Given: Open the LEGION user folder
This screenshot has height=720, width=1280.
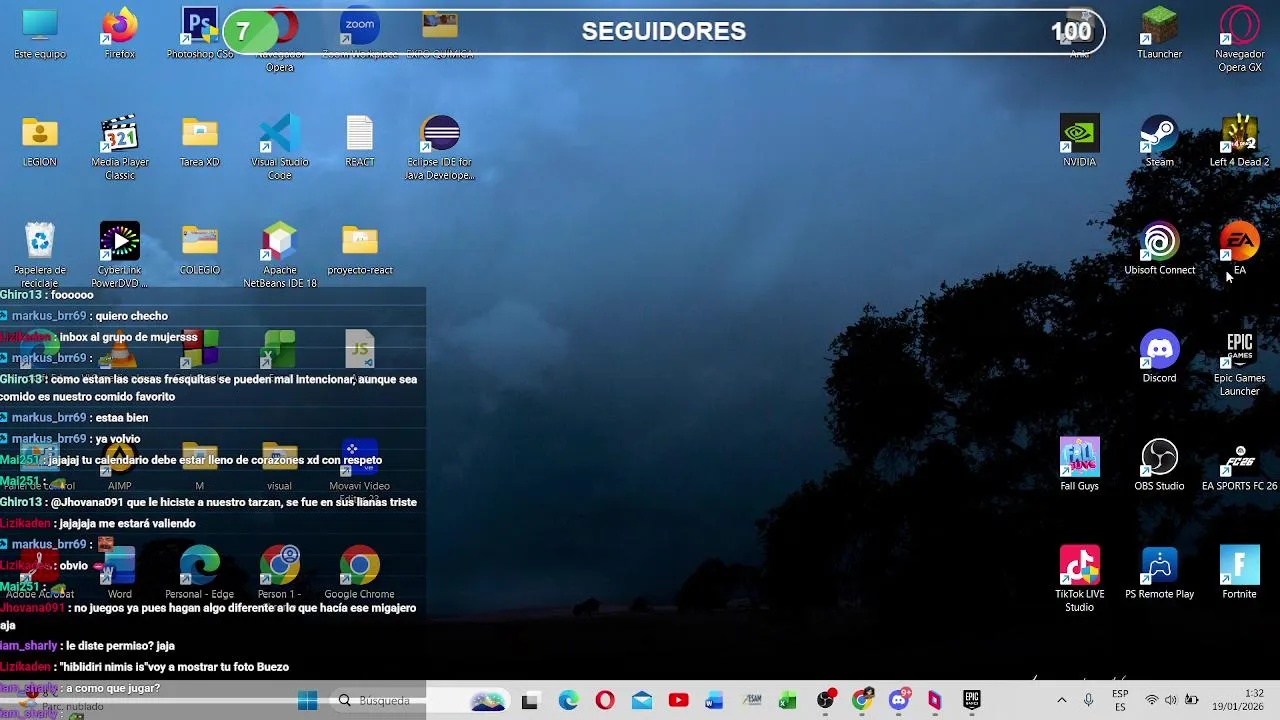Looking at the screenshot, I should (40, 141).
